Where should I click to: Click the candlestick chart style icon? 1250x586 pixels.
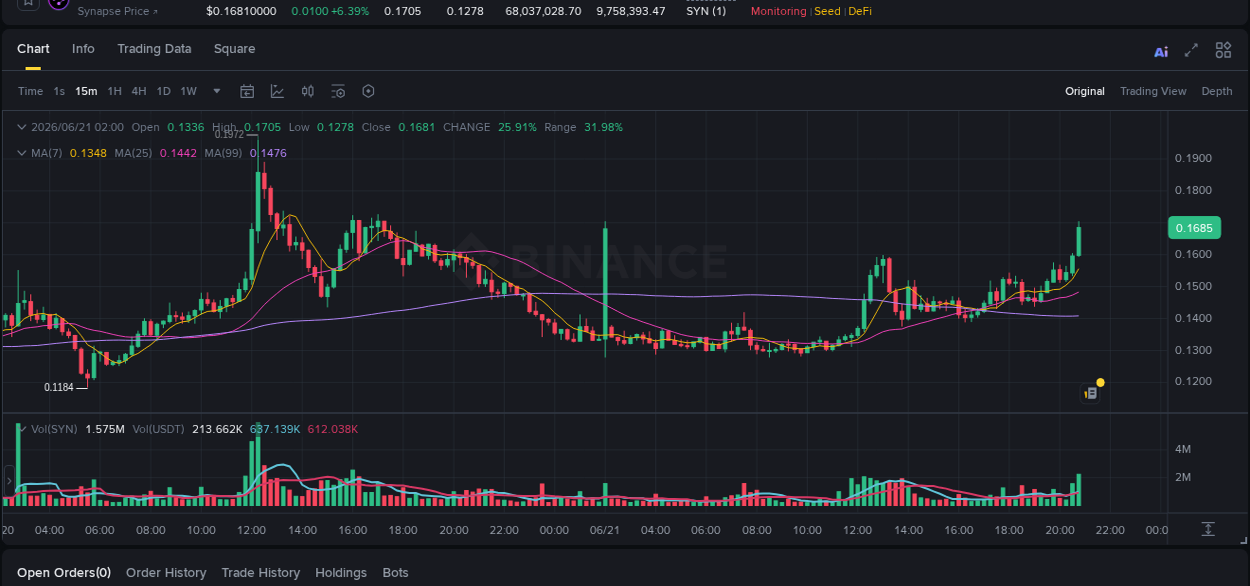coord(308,91)
